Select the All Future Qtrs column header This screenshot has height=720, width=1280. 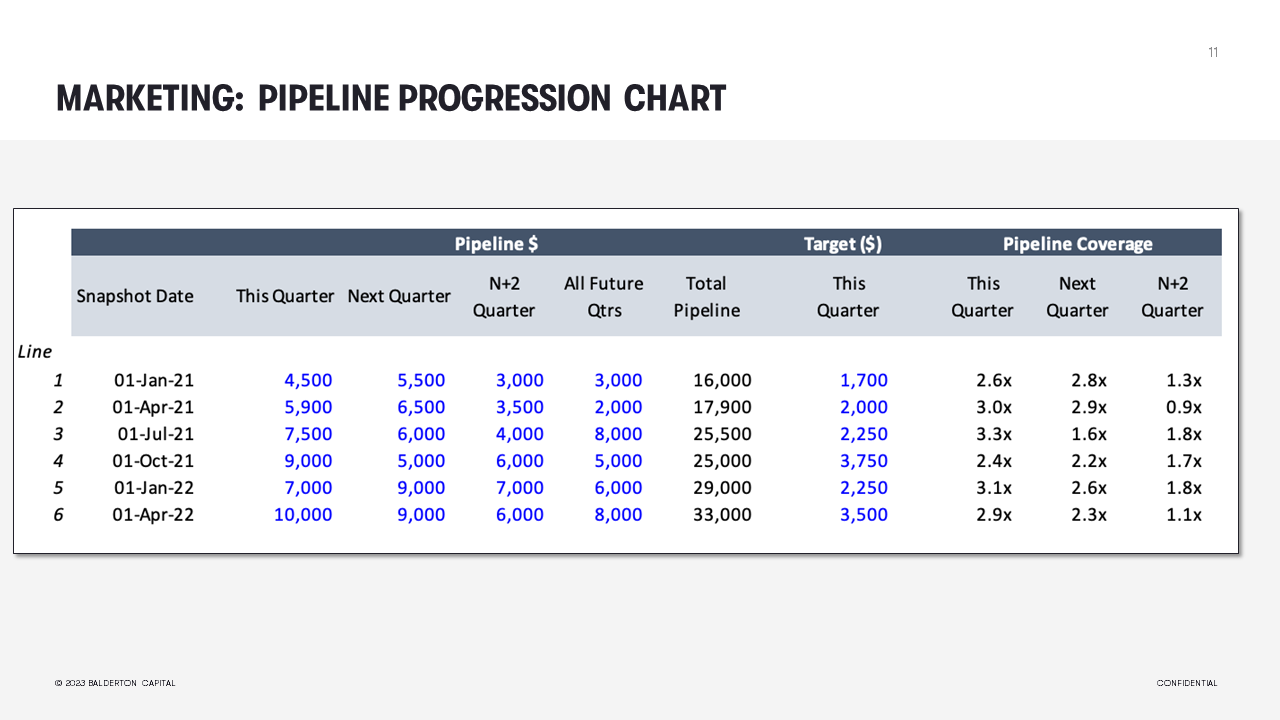coord(604,296)
